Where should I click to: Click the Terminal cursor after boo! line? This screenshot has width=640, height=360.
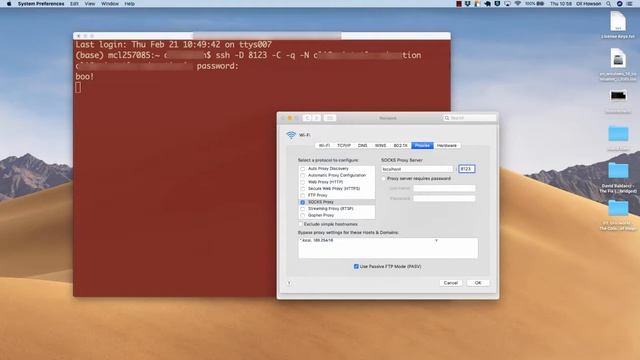click(x=78, y=87)
